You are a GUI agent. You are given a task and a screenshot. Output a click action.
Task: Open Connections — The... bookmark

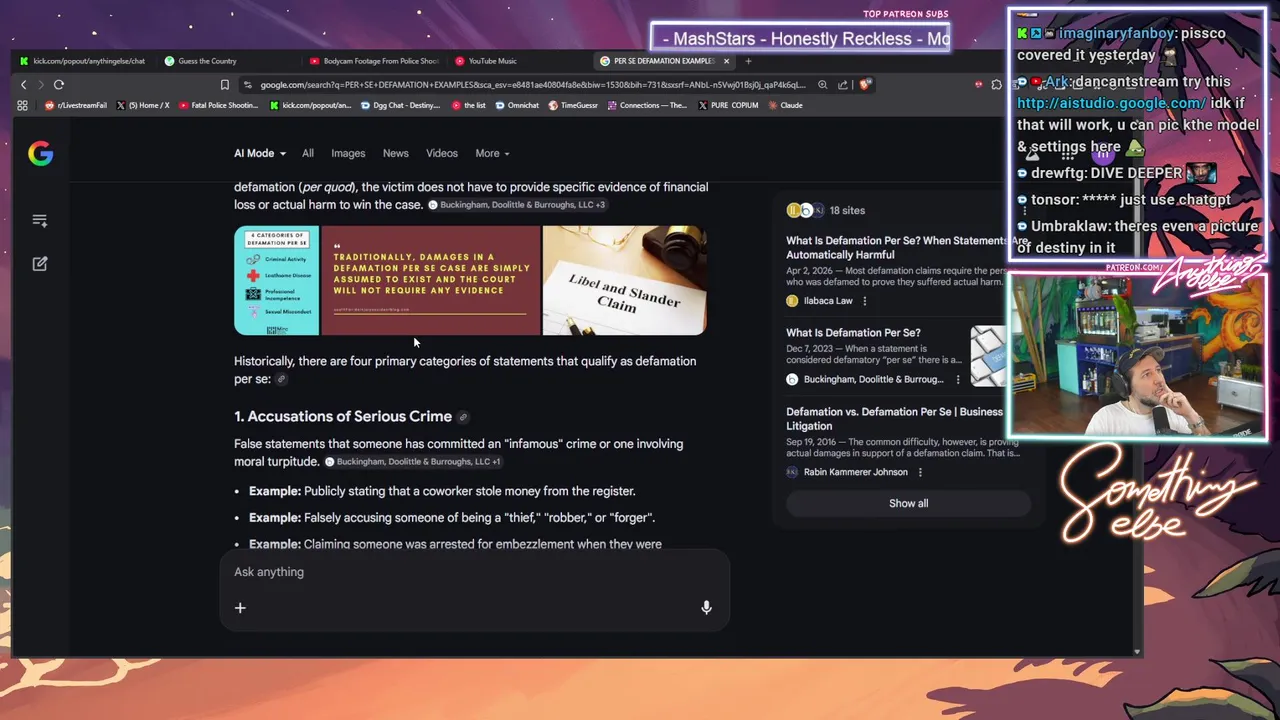click(647, 105)
